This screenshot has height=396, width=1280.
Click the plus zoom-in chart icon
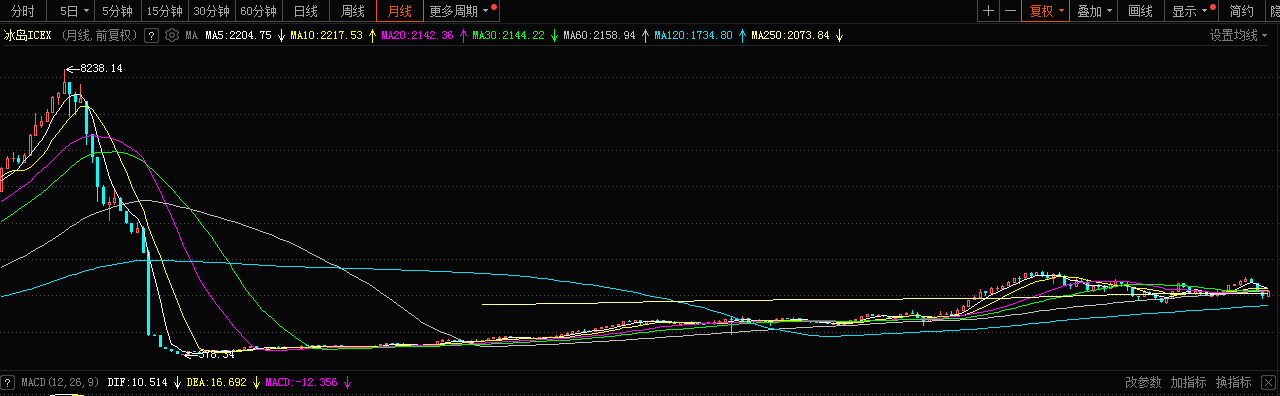tap(988, 11)
